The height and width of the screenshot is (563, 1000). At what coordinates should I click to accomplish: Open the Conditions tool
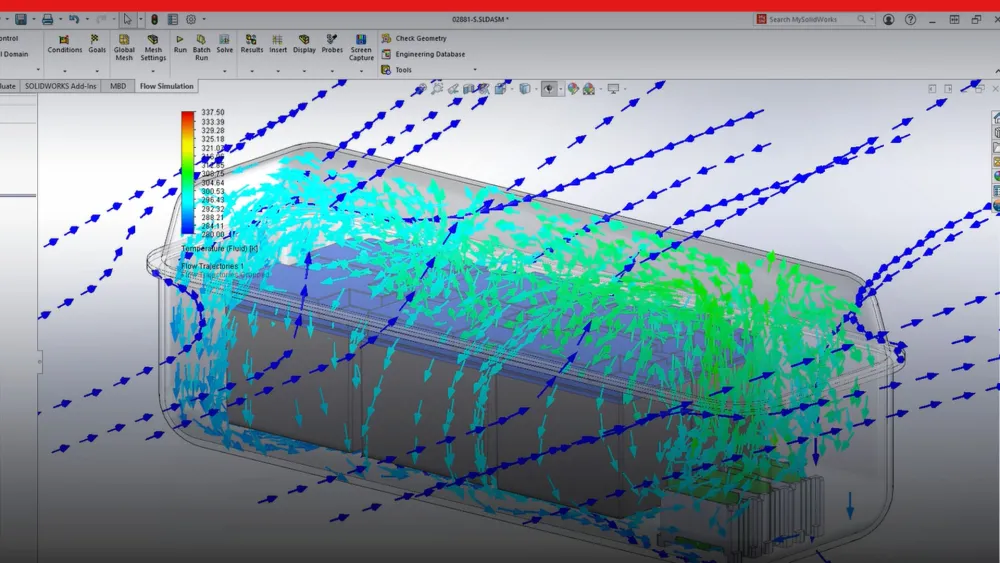click(x=64, y=44)
